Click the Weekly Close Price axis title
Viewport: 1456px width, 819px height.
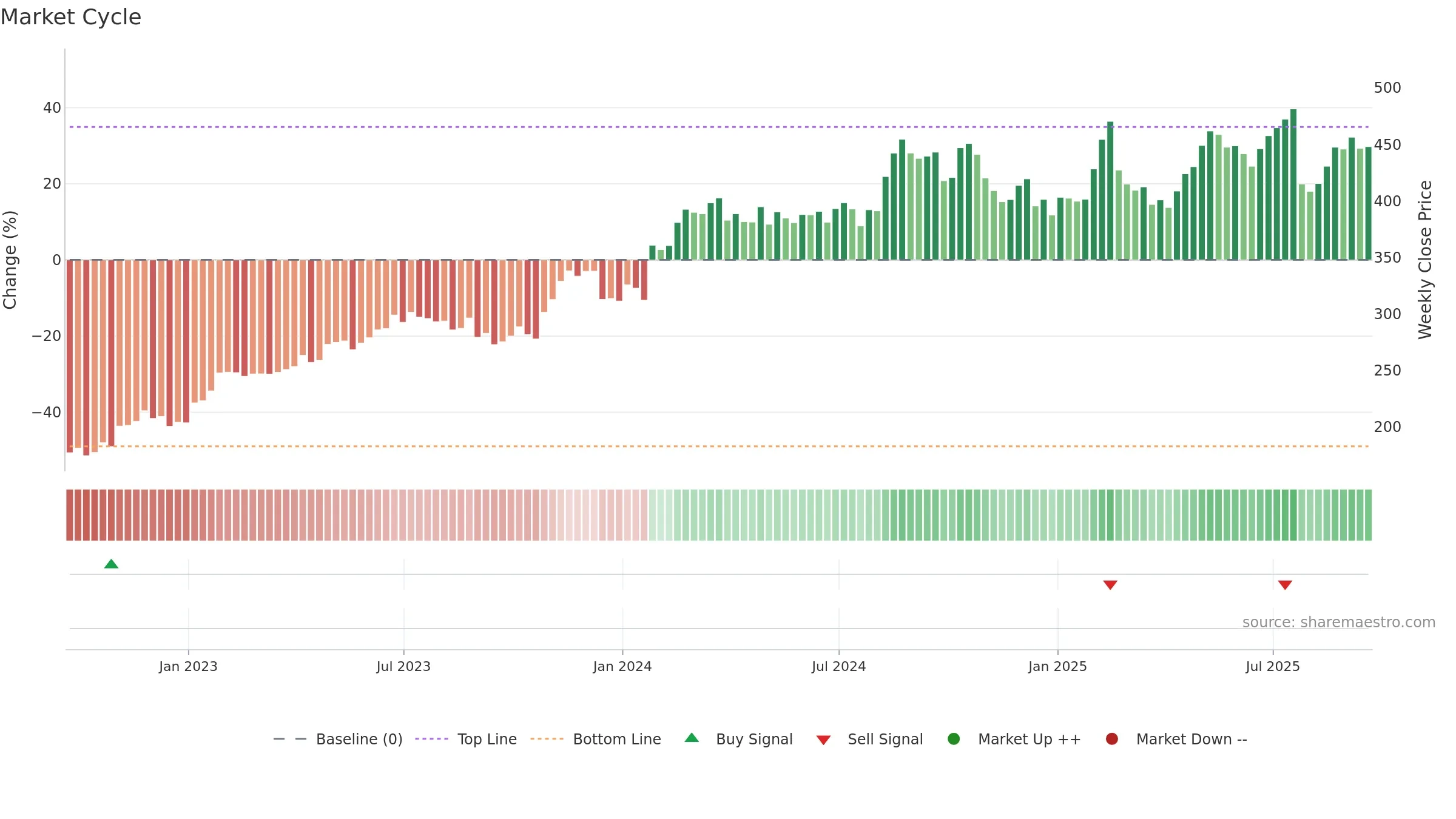[x=1425, y=260]
